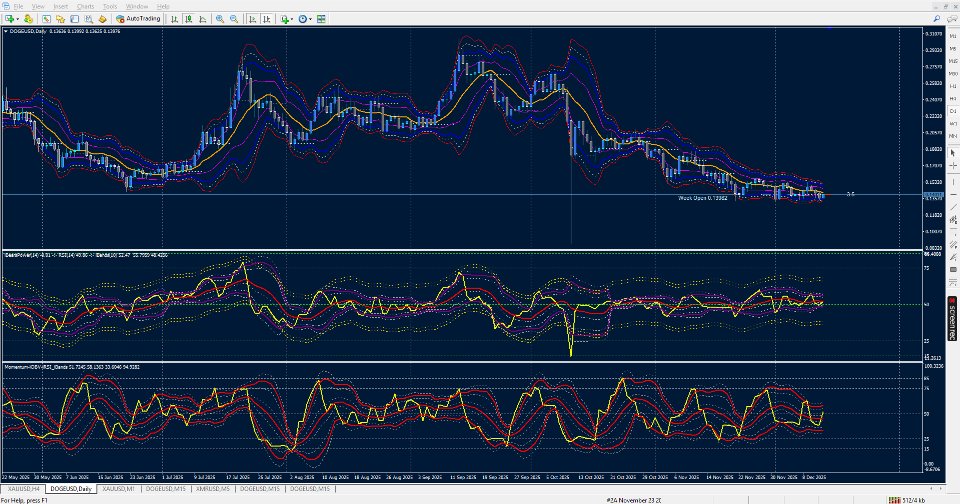This screenshot has width=960, height=504.
Task: Select the Vertical Line drawing tool
Action: tap(953, 182)
